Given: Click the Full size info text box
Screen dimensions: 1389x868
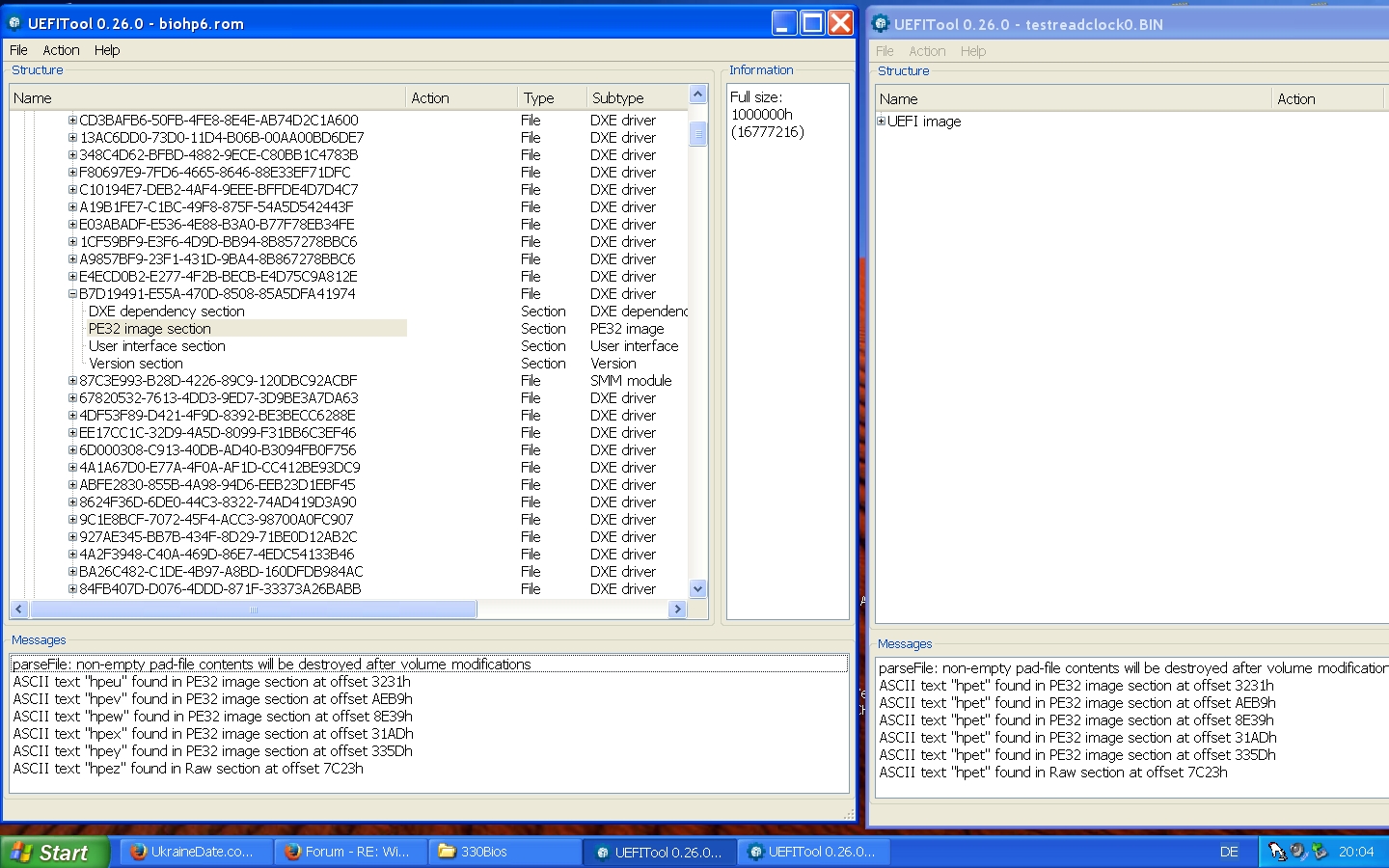Looking at the screenshot, I should [787, 351].
